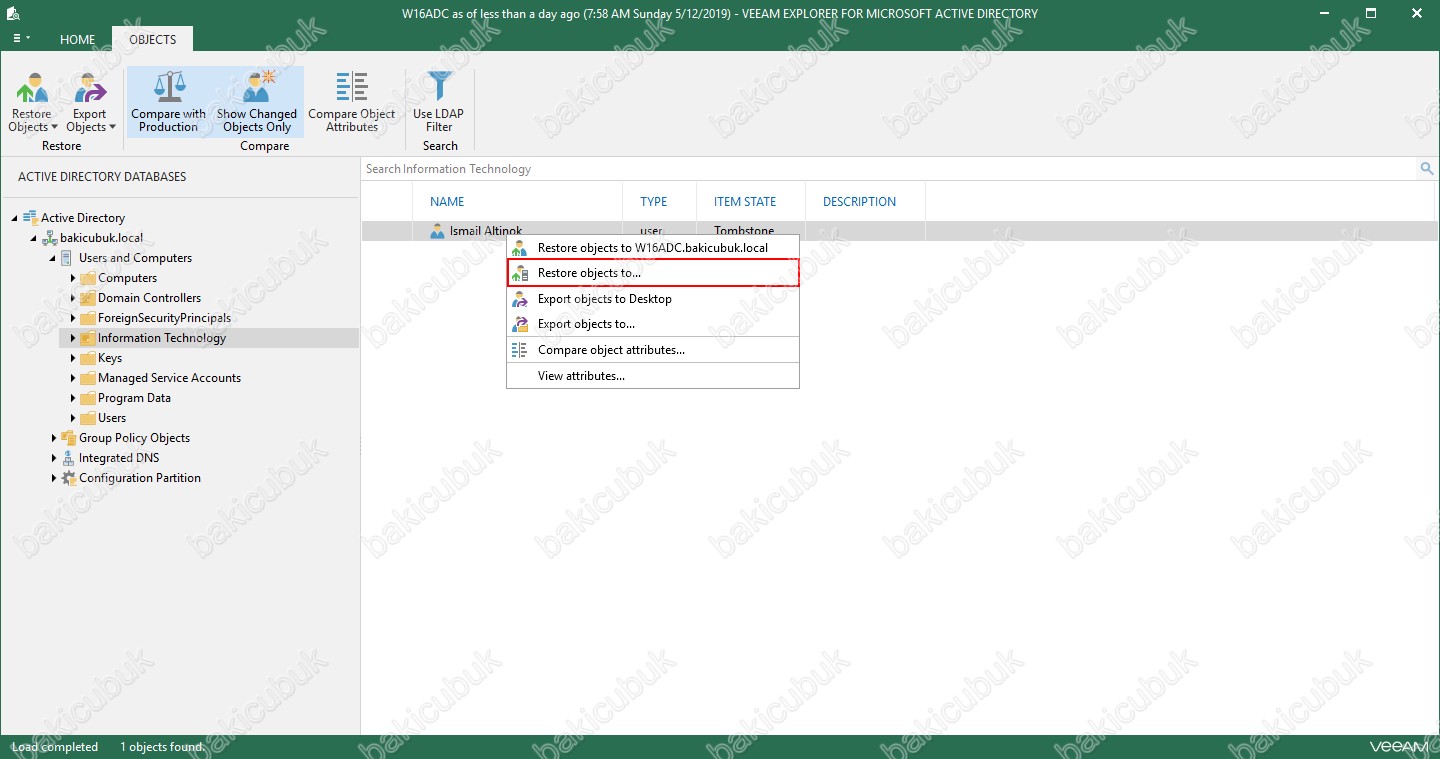The height and width of the screenshot is (759, 1440).
Task: Choose Export objects to Desktop
Action: pyautogui.click(x=653, y=299)
